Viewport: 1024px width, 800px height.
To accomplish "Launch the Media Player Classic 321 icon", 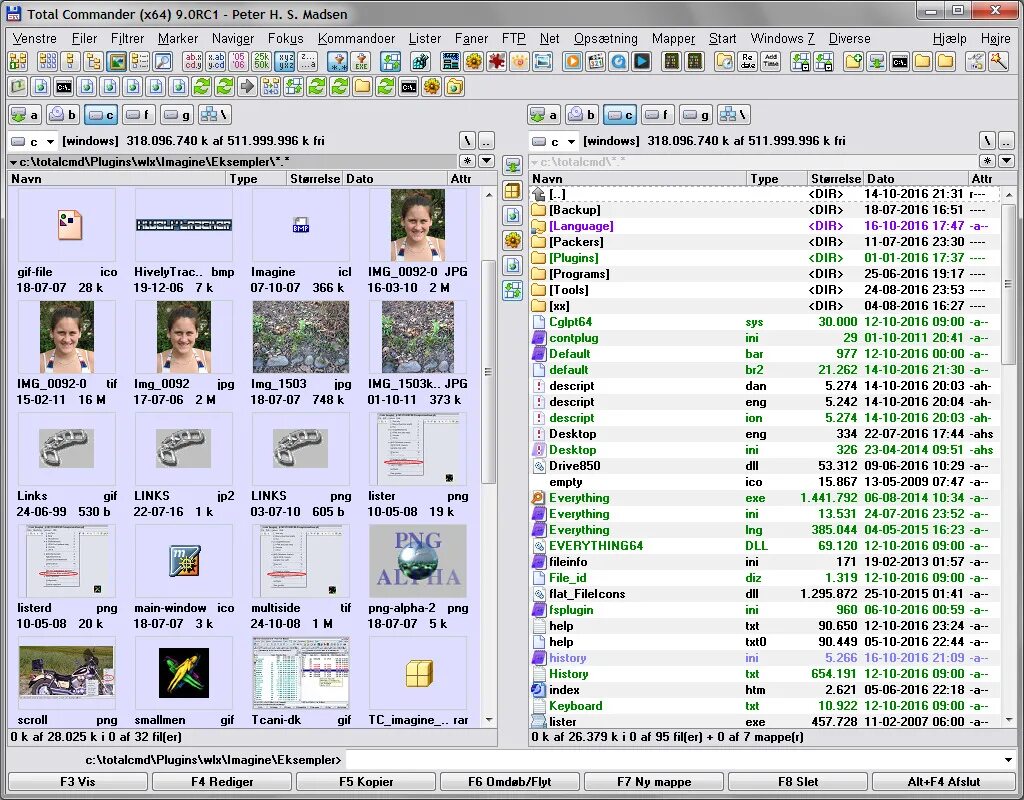I will (596, 61).
